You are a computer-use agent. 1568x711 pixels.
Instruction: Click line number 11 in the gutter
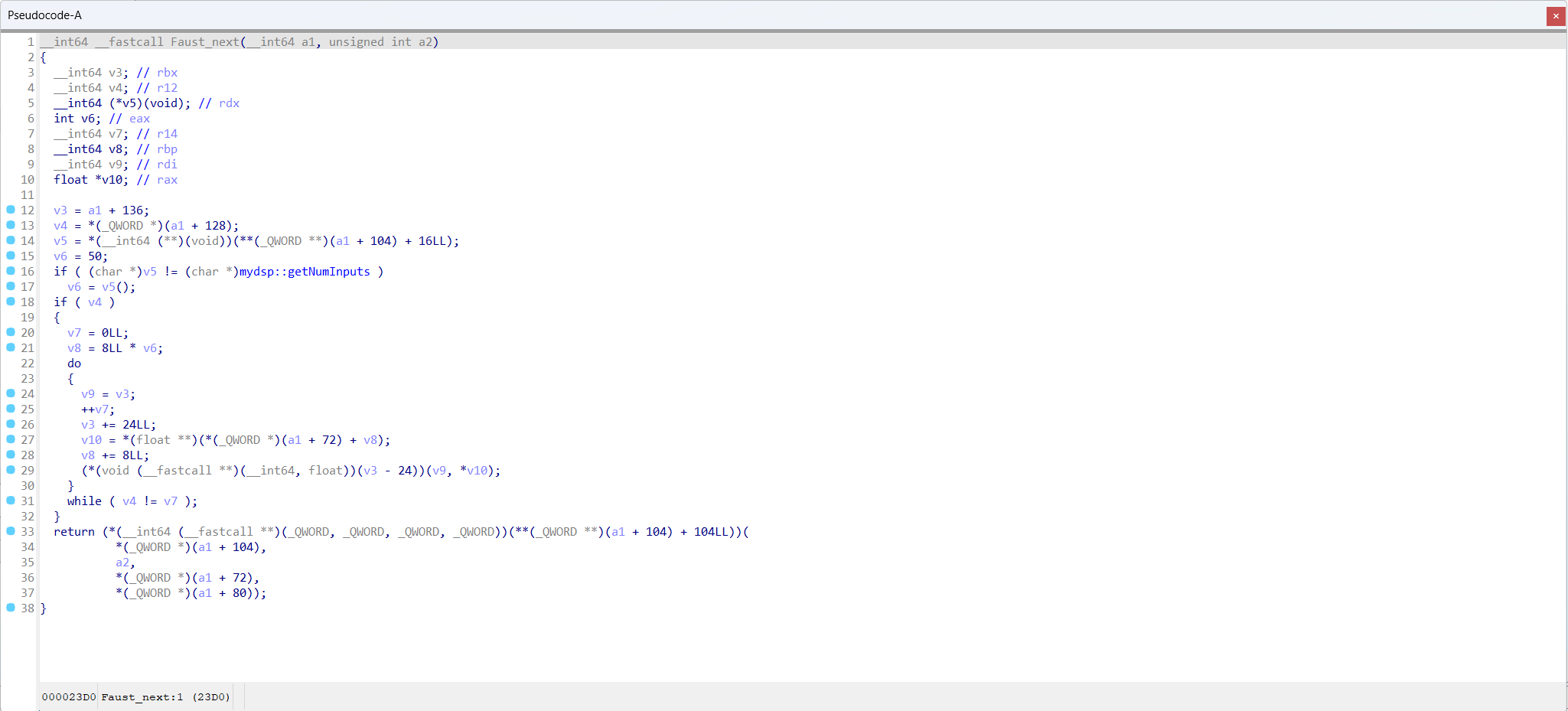pyautogui.click(x=28, y=195)
